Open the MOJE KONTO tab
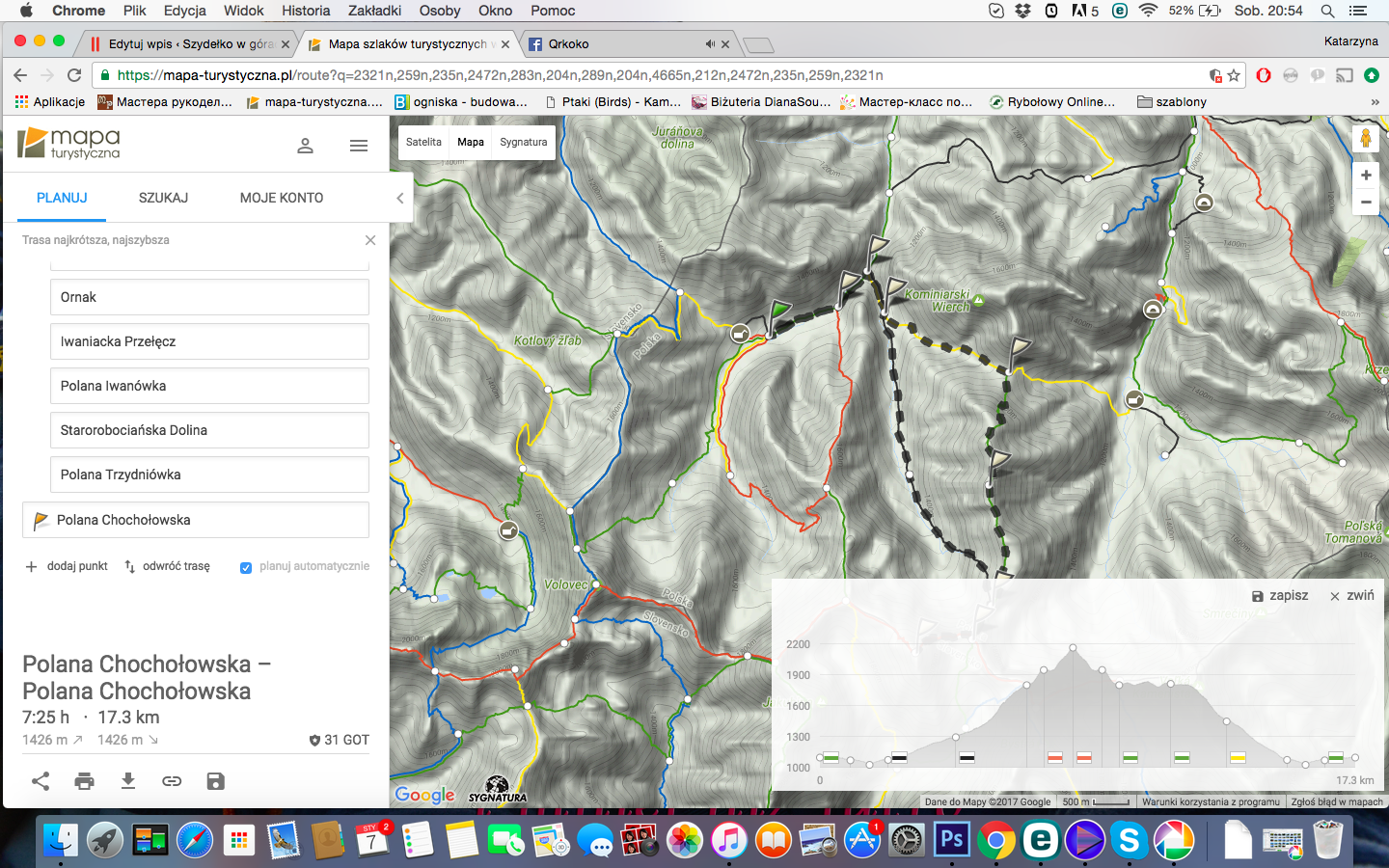Image resolution: width=1389 pixels, height=868 pixels. pyautogui.click(x=282, y=198)
